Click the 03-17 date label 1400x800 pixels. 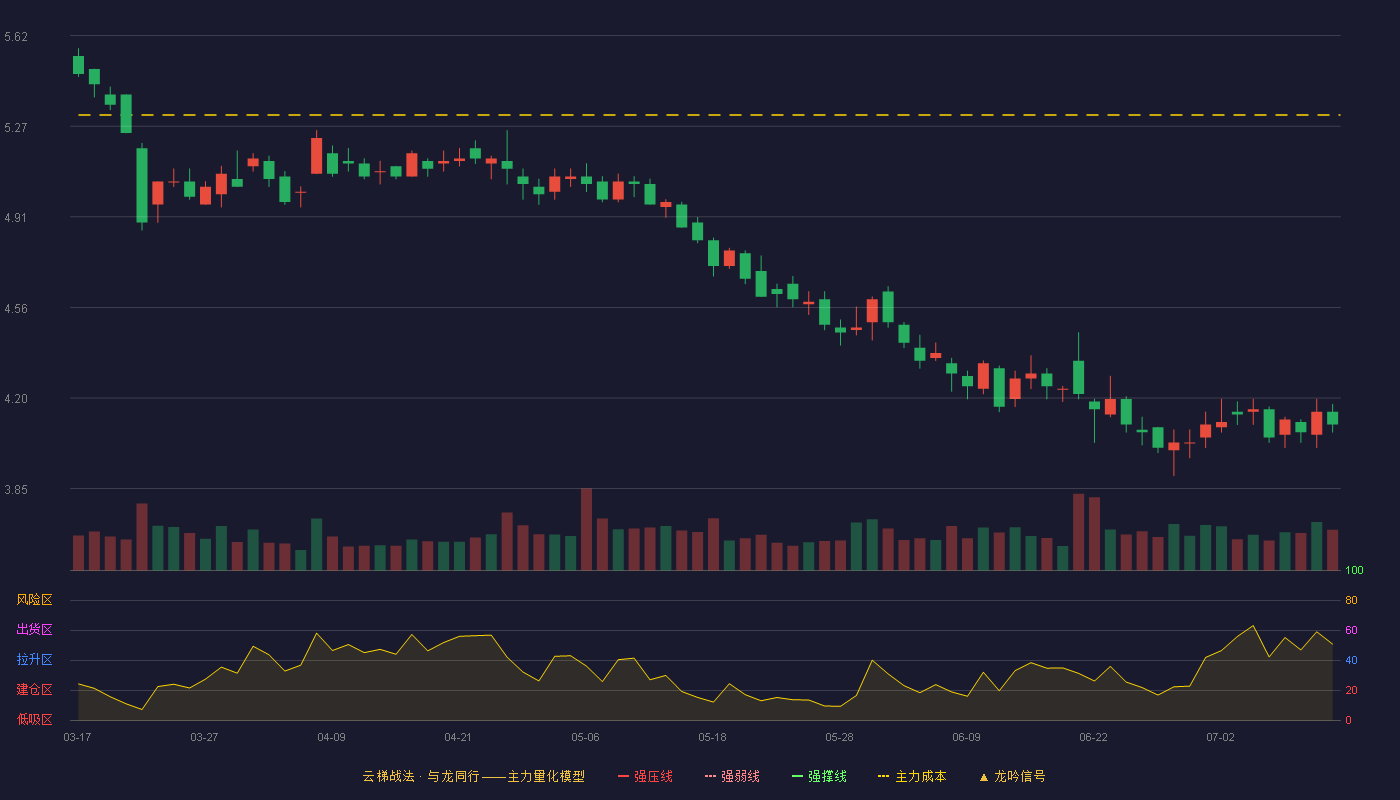coord(77,737)
